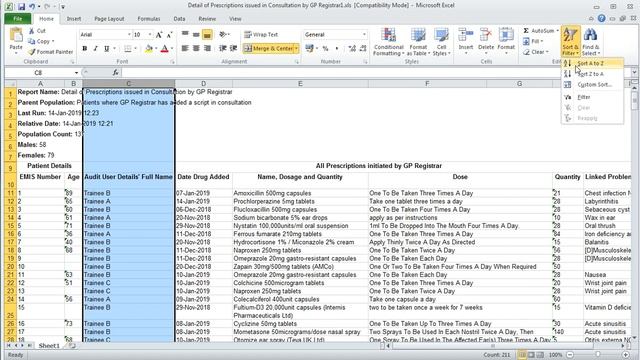
Task: Switch to the Page Layout tab
Action: pyautogui.click(x=109, y=19)
